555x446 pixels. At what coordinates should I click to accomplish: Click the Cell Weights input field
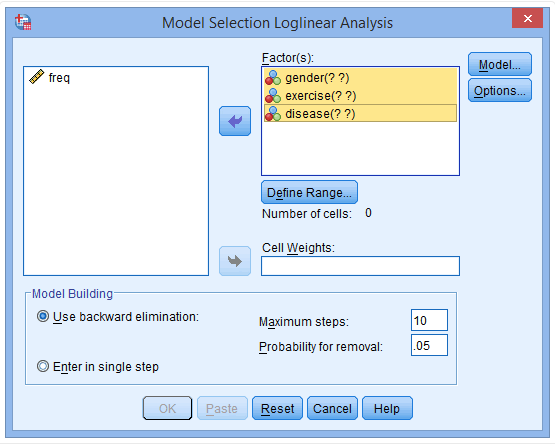tap(360, 266)
